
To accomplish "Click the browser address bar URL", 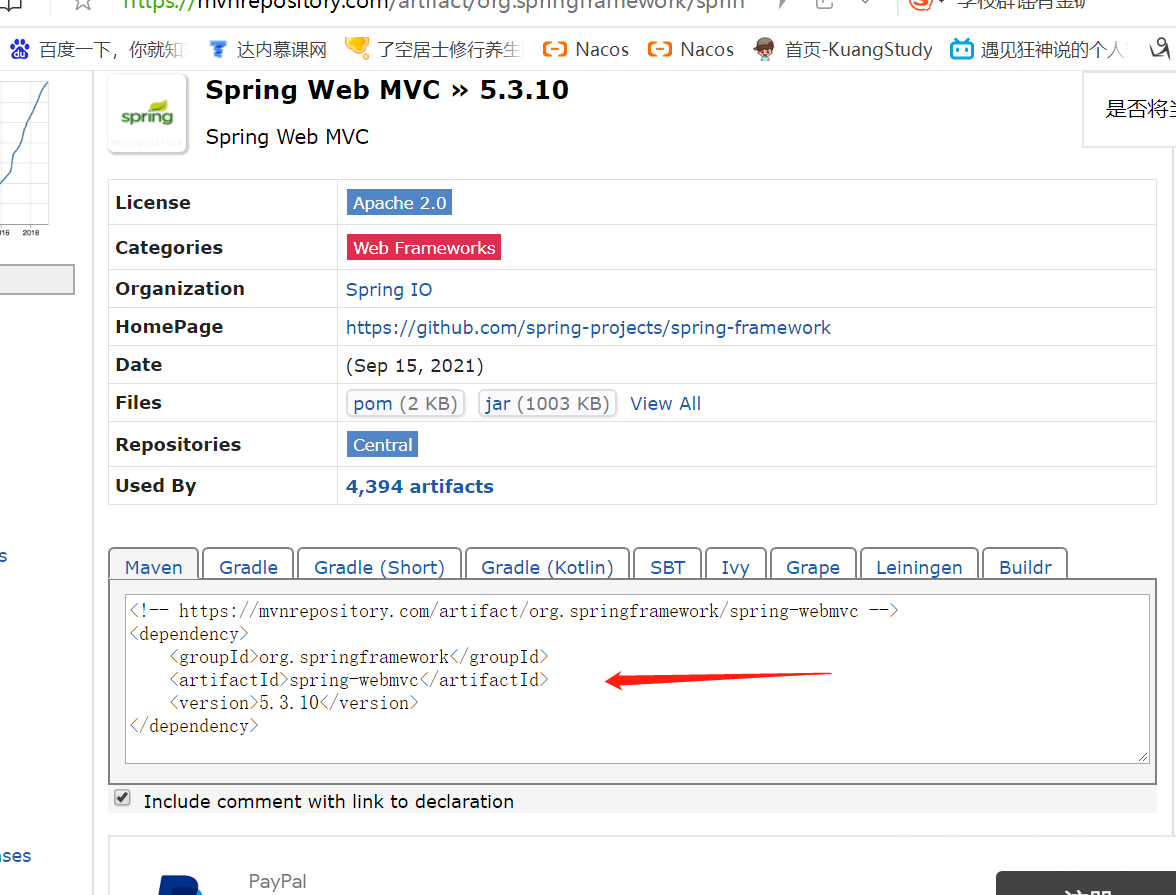I will [x=434, y=5].
